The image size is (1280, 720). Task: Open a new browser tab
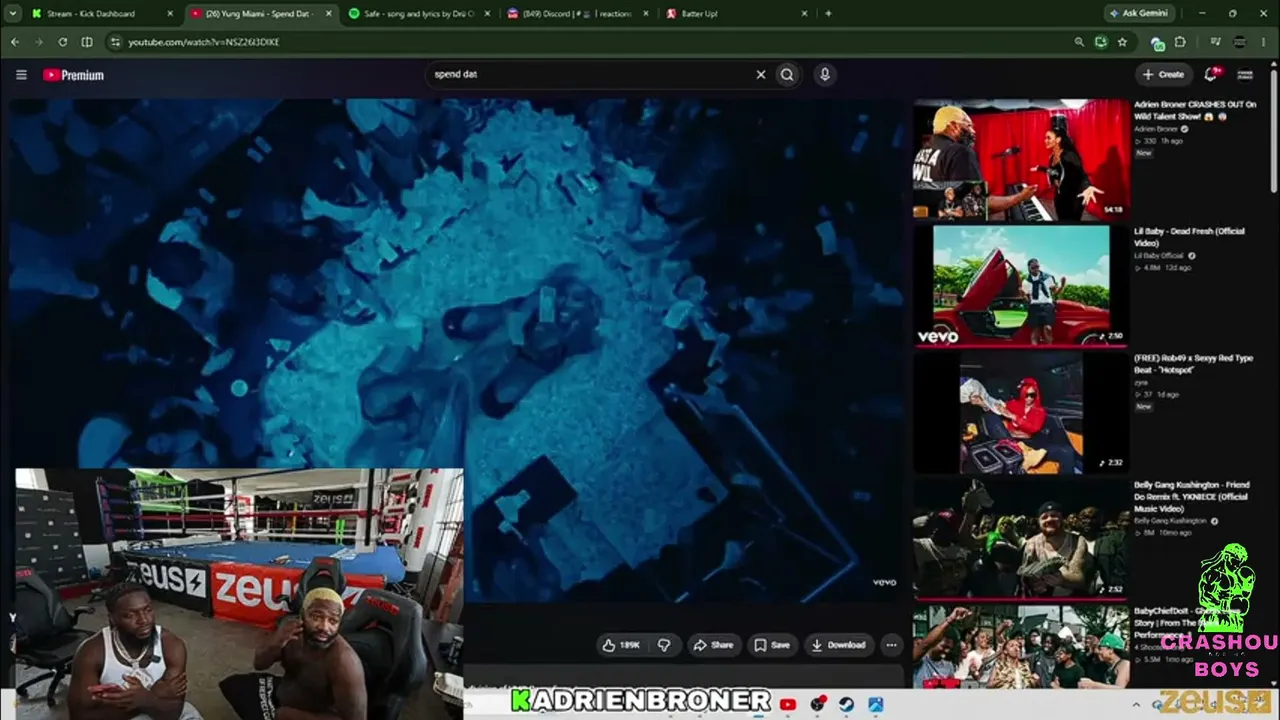828,14
